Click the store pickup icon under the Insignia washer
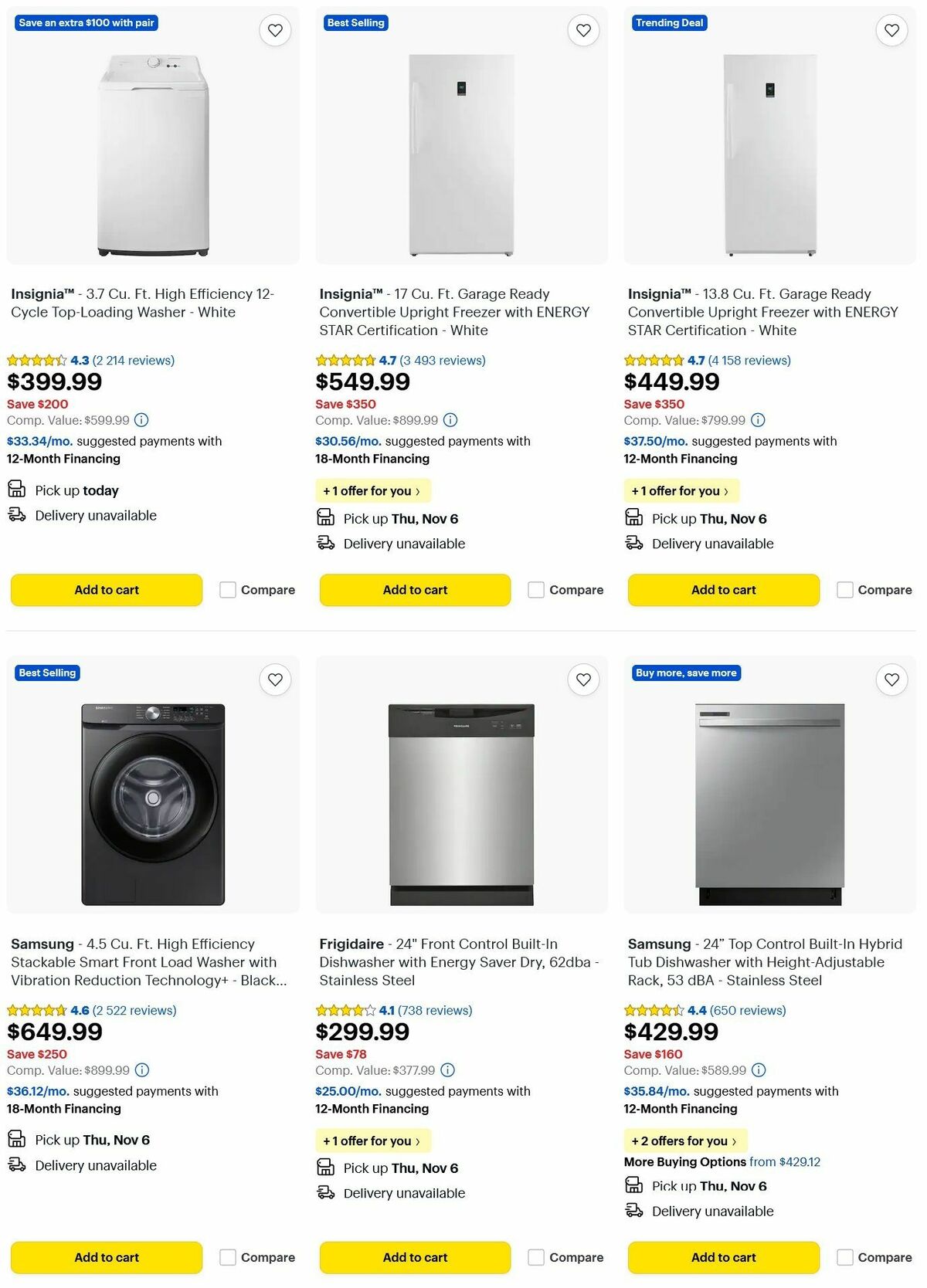Screen dimensions: 927x1288 16,488
